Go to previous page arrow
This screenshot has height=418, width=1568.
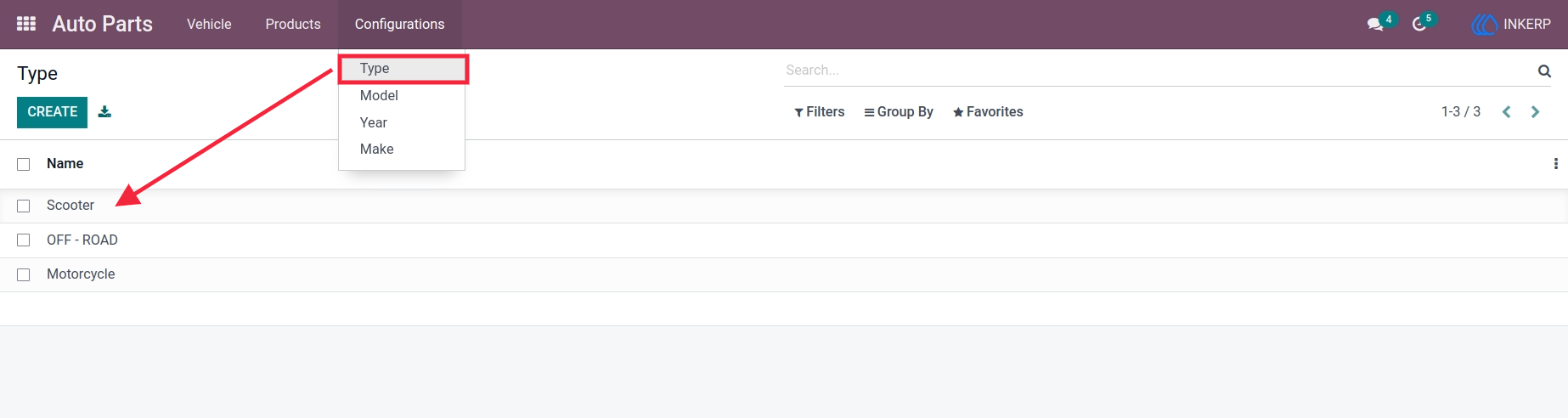pyautogui.click(x=1506, y=112)
